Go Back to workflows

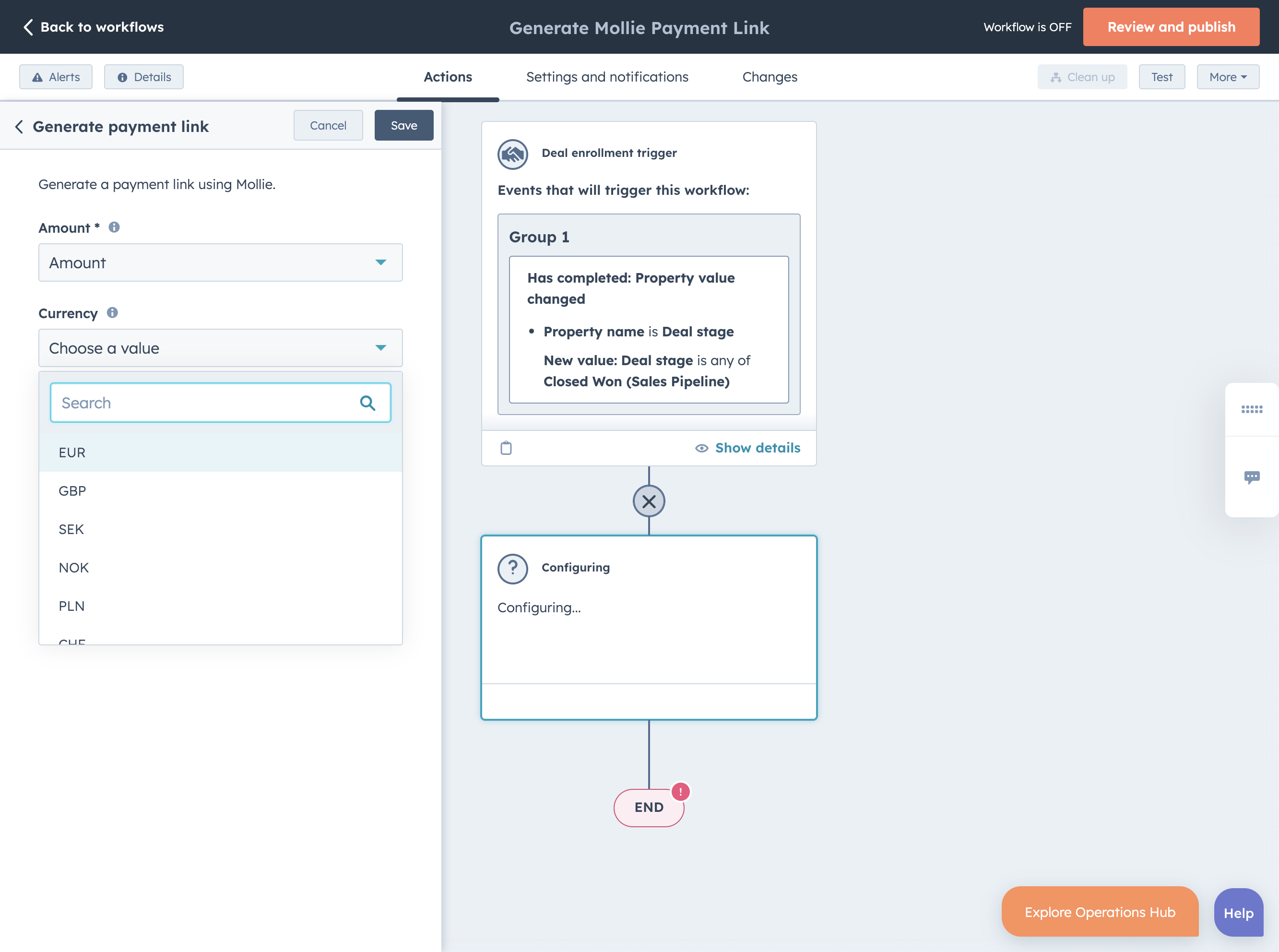pyautogui.click(x=94, y=27)
